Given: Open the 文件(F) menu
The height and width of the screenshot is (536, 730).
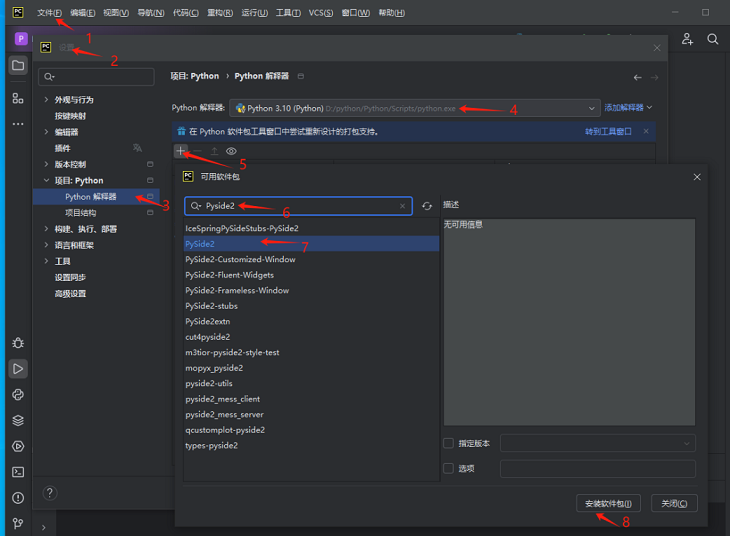Looking at the screenshot, I should point(49,13).
